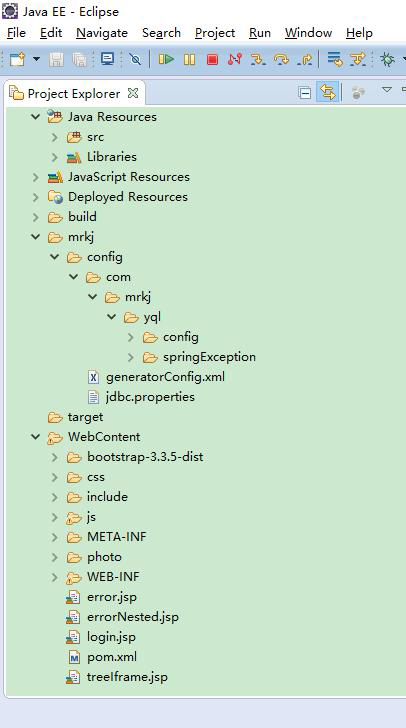
Task: Click the Disconnect toolbar icon
Action: click(x=235, y=59)
